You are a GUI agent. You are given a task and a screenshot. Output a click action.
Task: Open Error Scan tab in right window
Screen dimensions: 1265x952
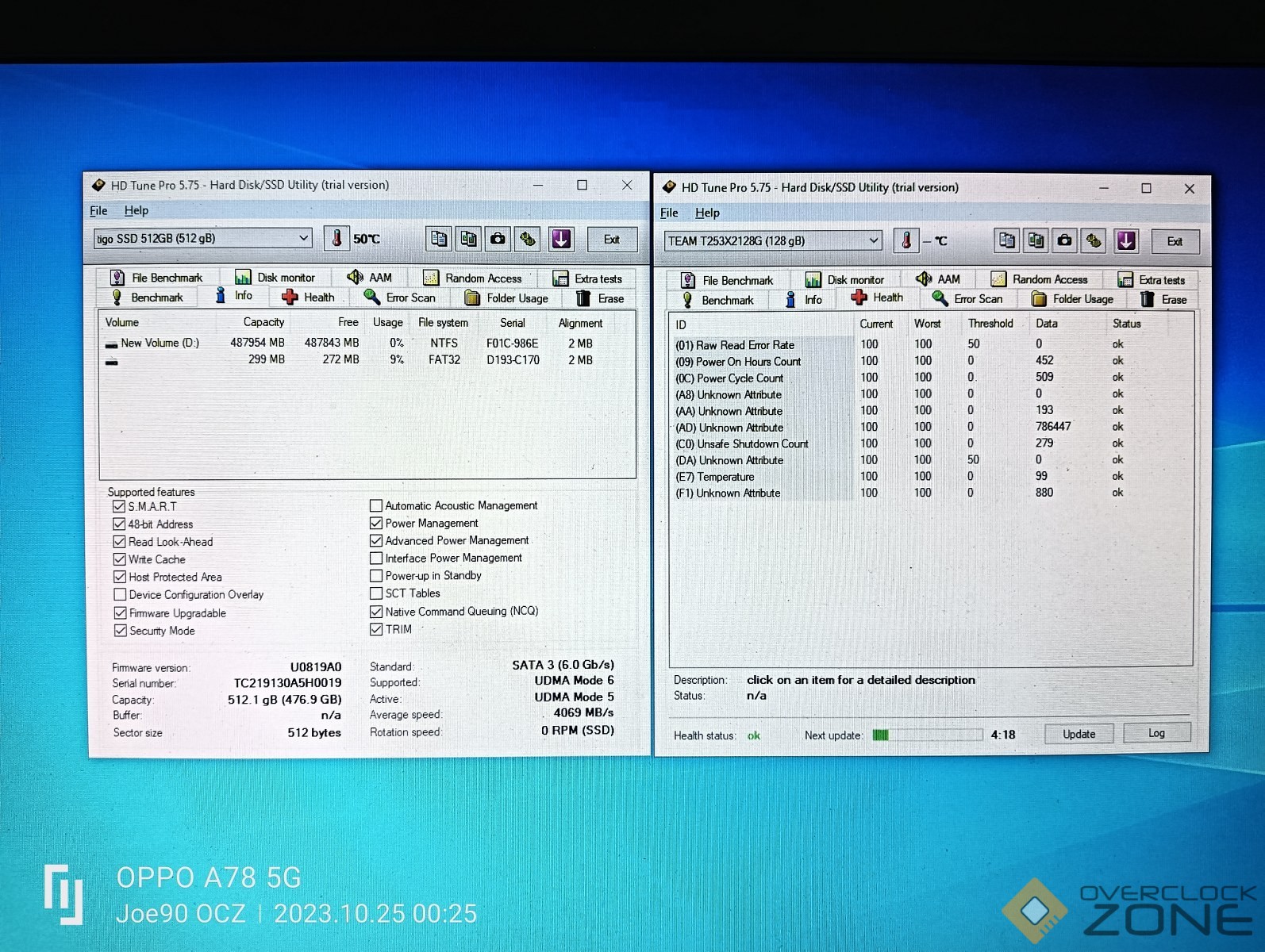[967, 299]
